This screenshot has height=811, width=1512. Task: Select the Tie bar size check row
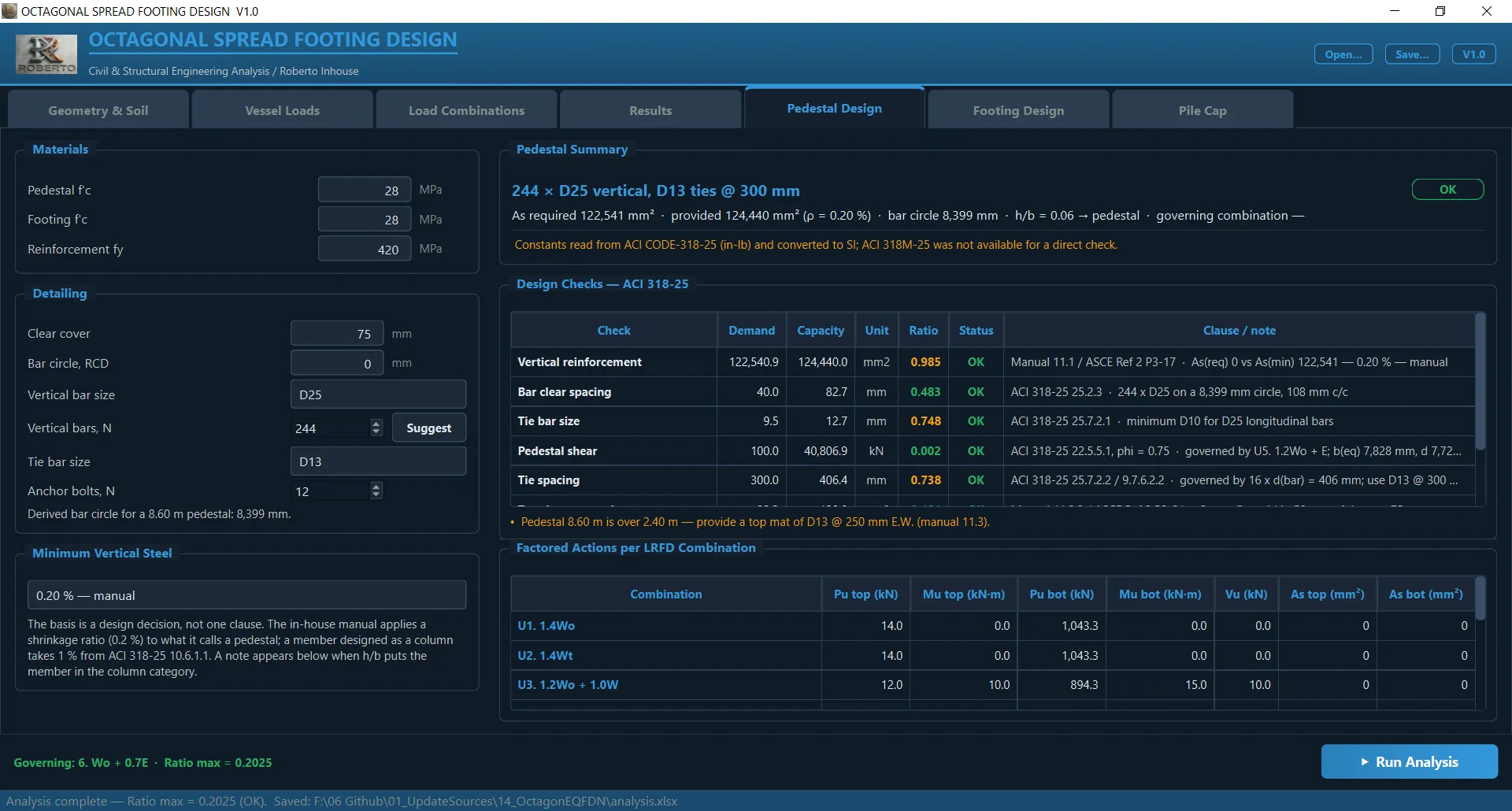tap(993, 421)
